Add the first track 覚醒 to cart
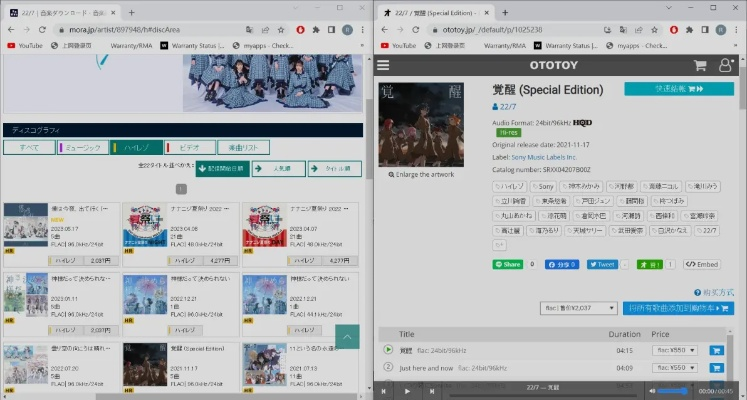Viewport: 747px width, 400px height. tap(716, 350)
